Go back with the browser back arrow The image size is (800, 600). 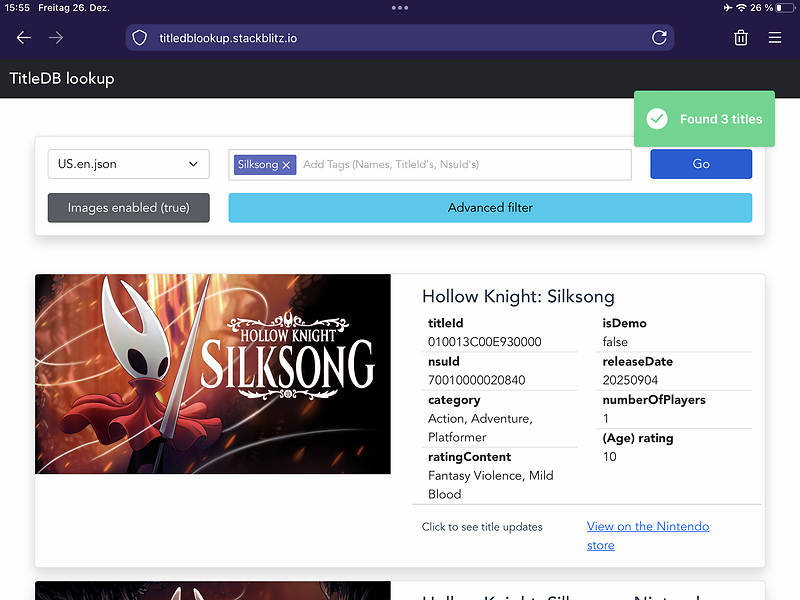[x=24, y=38]
